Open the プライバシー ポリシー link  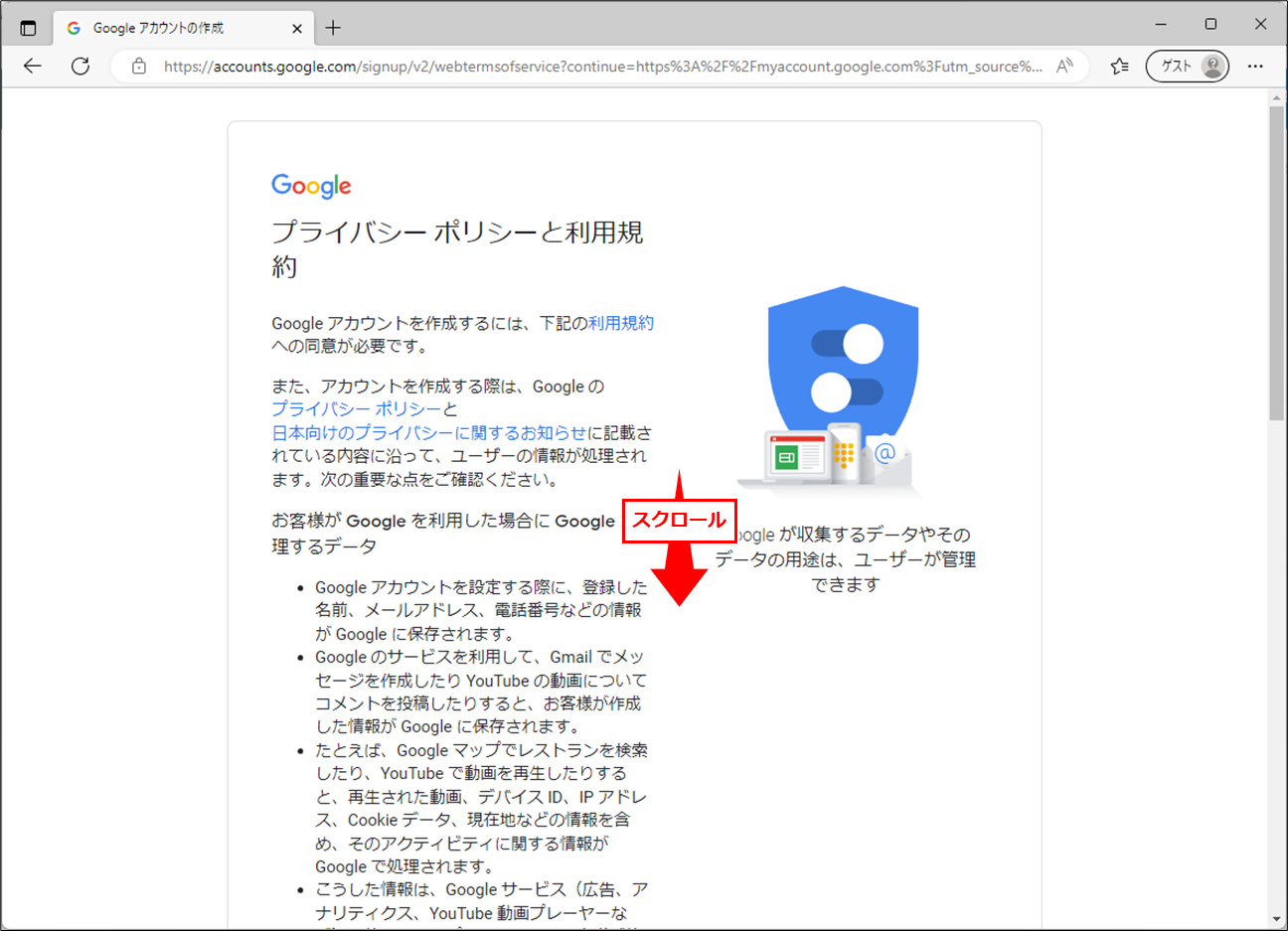click(357, 409)
